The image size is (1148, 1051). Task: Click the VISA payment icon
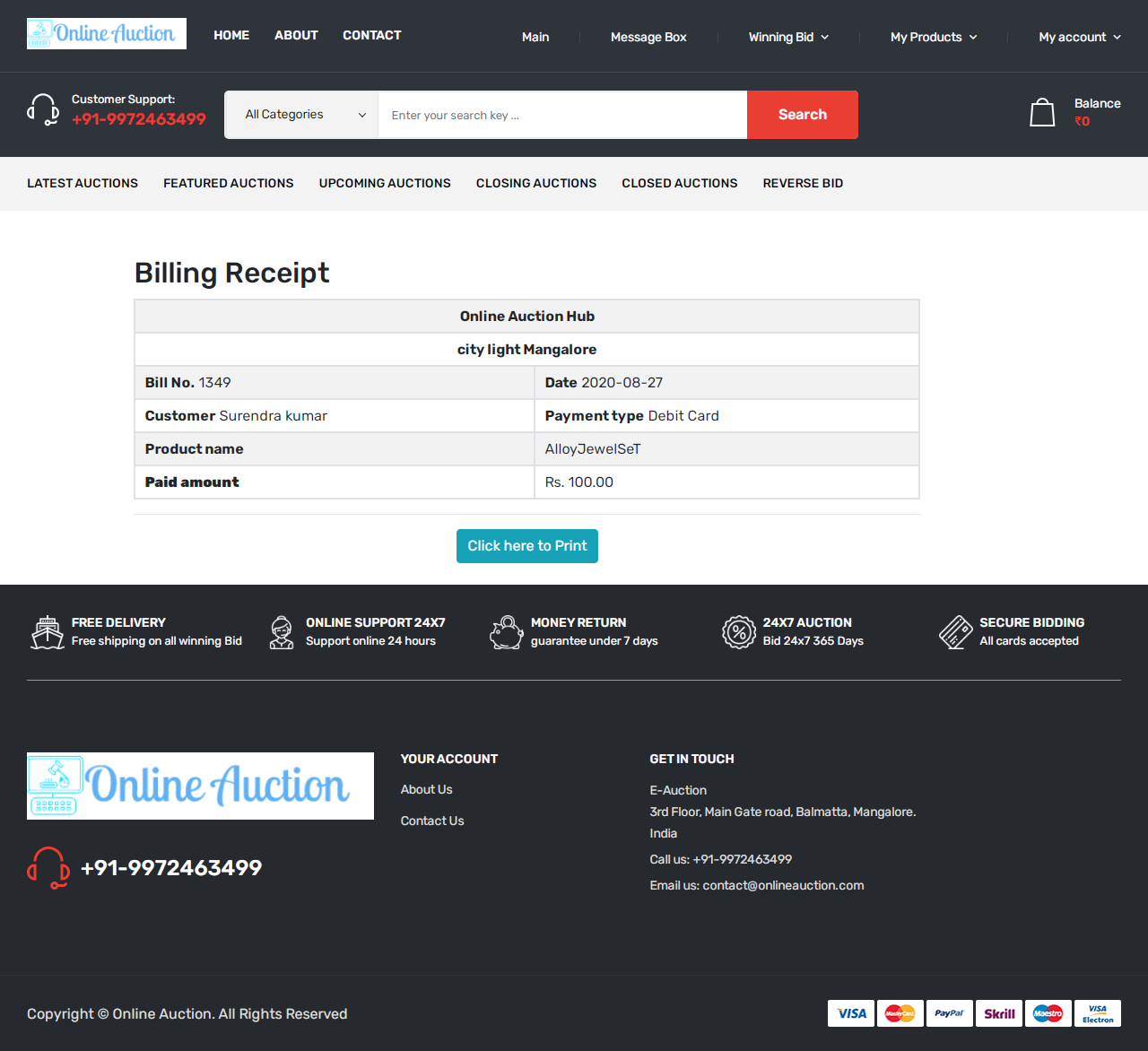click(x=851, y=1013)
